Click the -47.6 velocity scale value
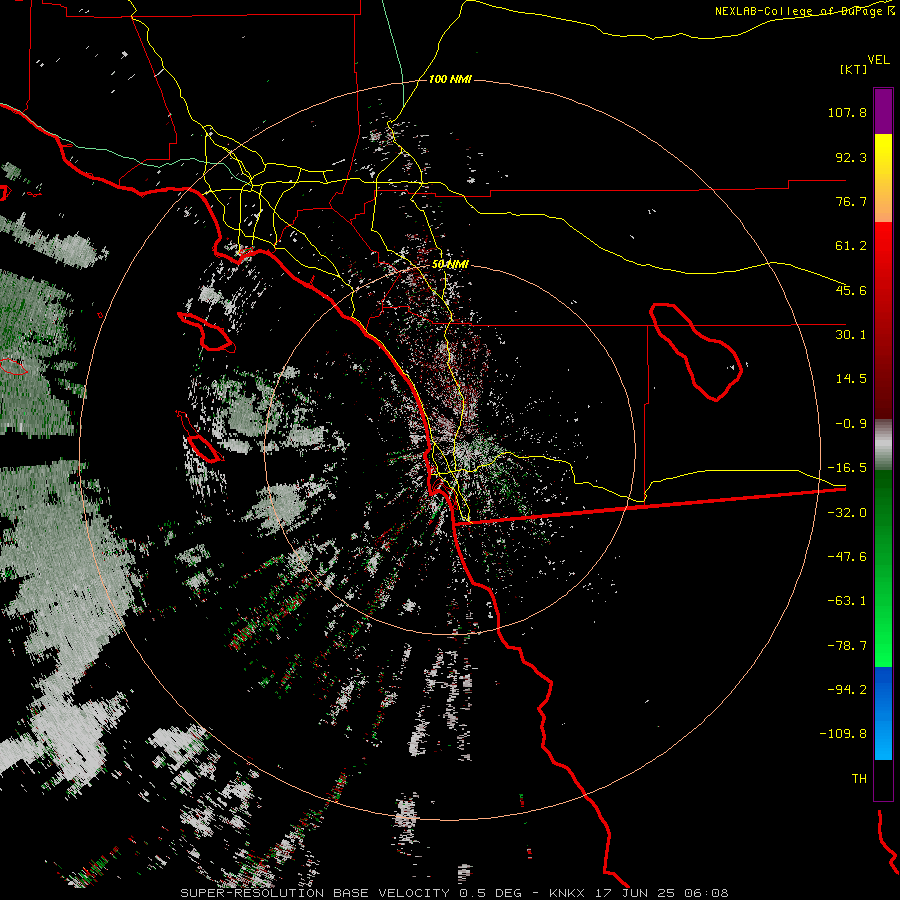900x900 pixels. pos(847,557)
